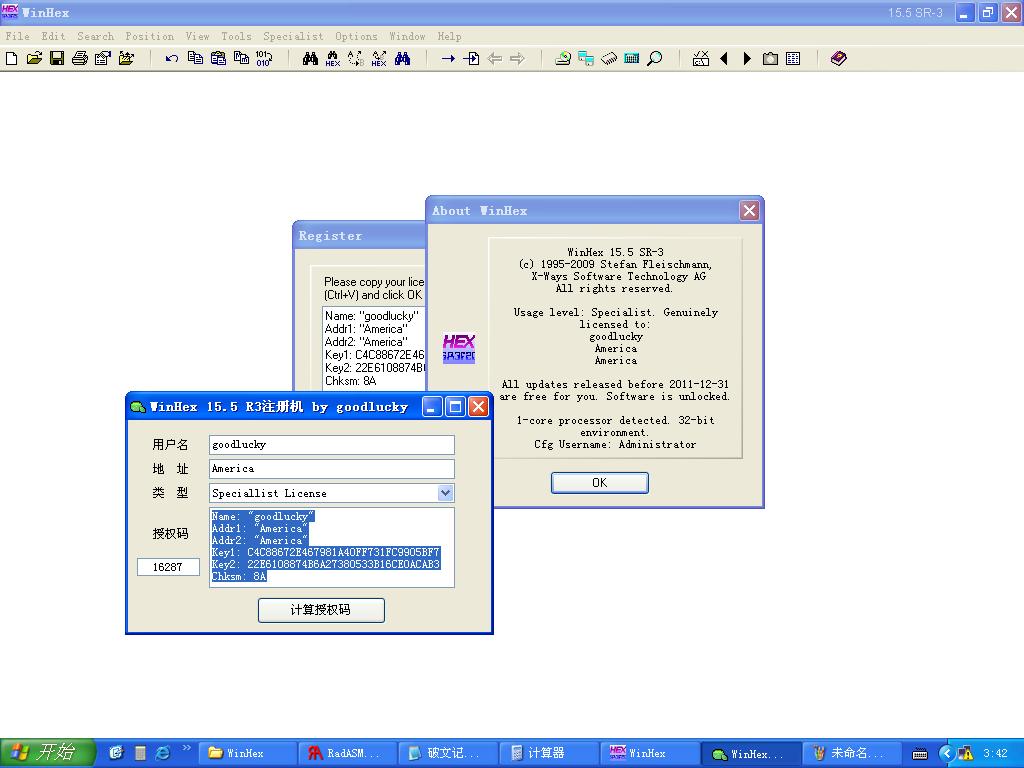Click the New file icon
The width and height of the screenshot is (1024, 768).
point(11,59)
